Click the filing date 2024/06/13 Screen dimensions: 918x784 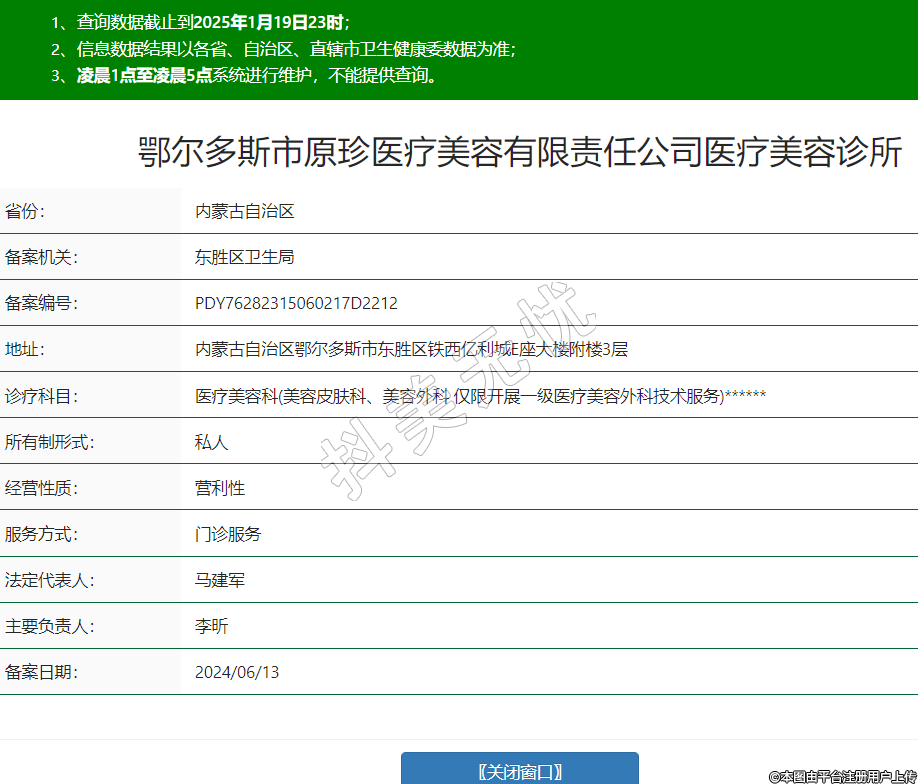[237, 672]
